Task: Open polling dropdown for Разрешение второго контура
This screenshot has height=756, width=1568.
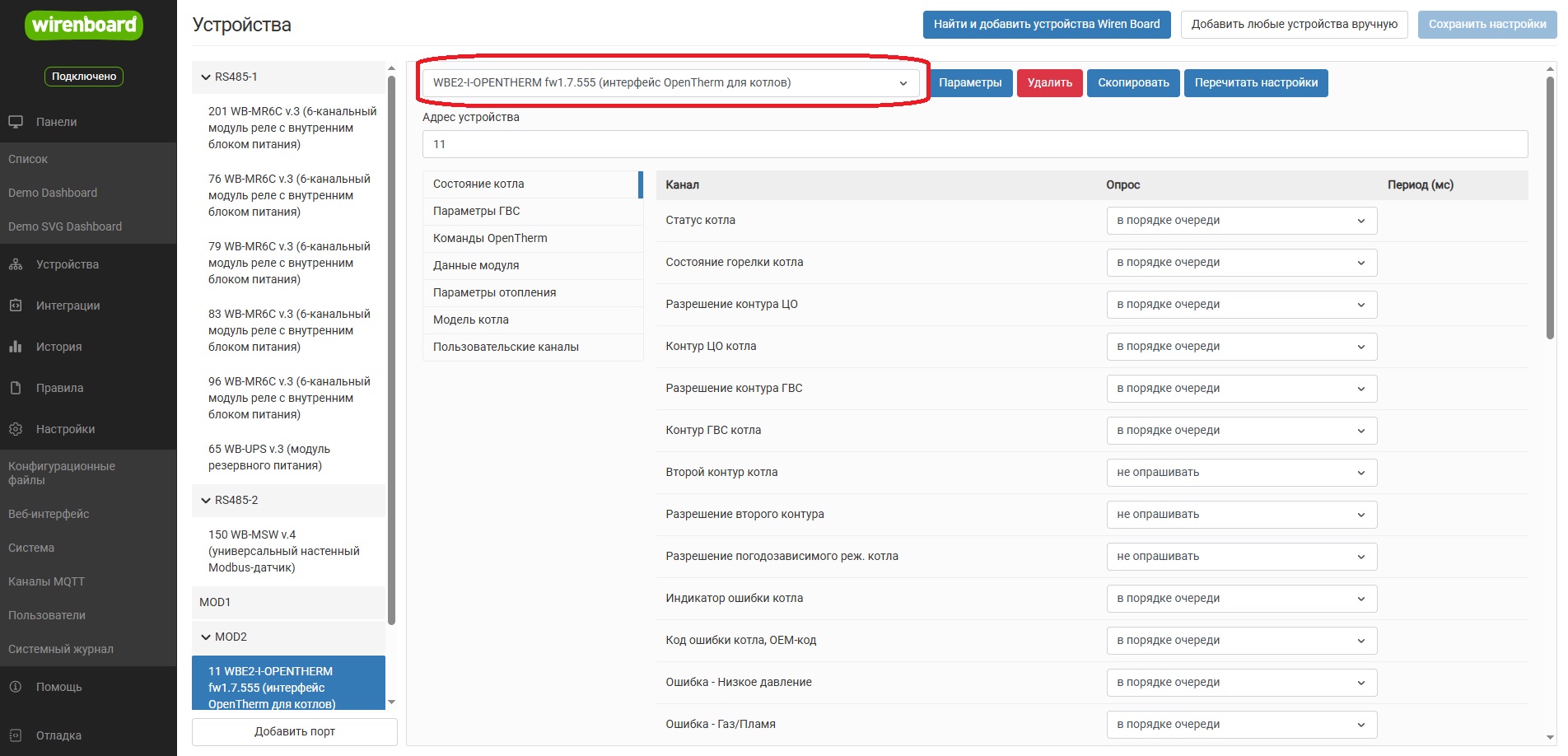Action: (1241, 515)
